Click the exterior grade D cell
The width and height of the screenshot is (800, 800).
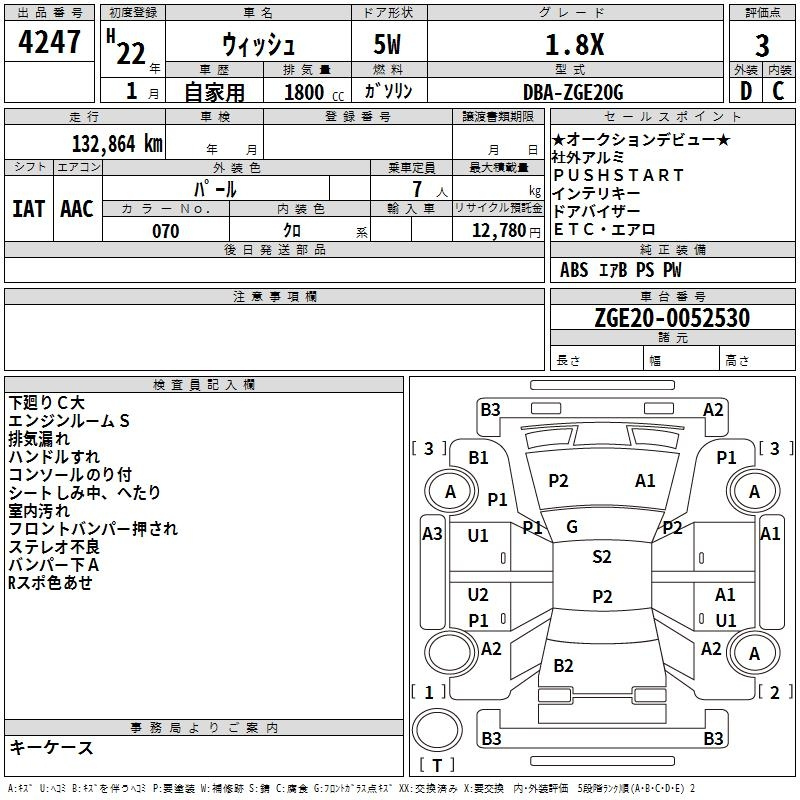point(745,91)
